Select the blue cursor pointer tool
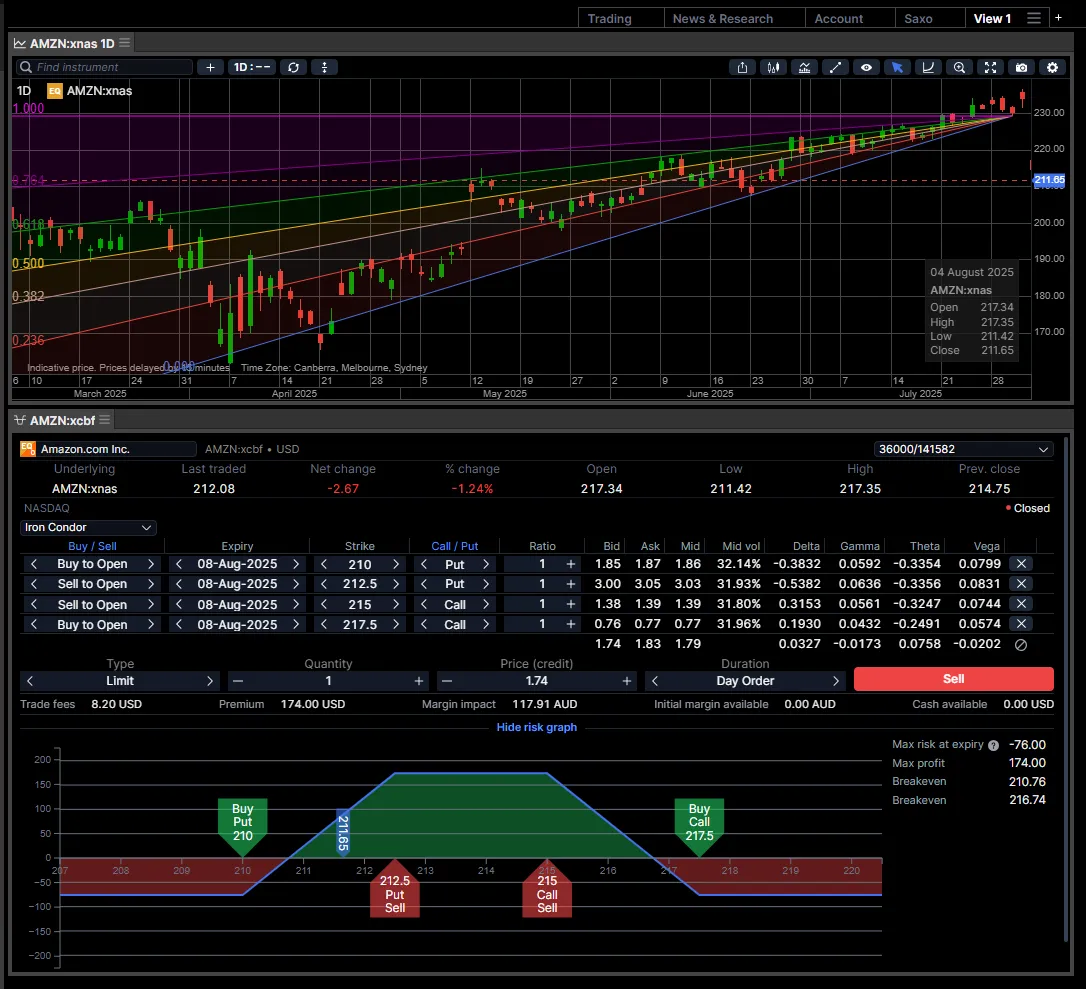 (x=897, y=67)
